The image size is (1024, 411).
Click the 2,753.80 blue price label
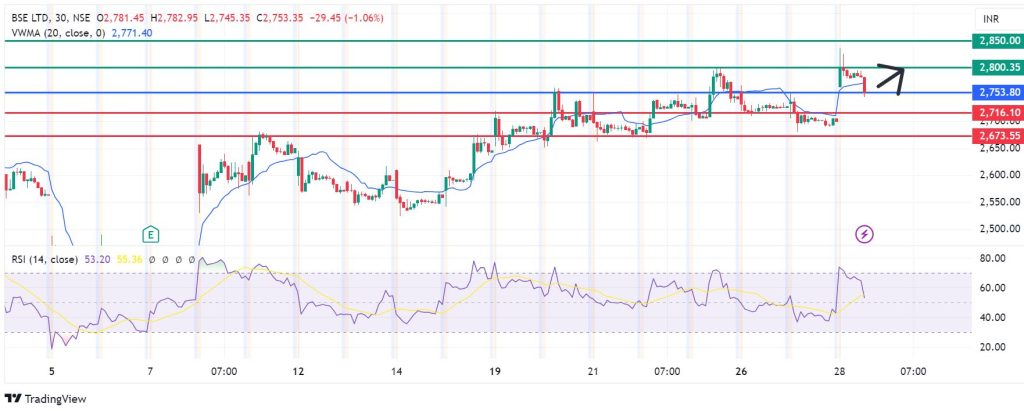click(x=997, y=92)
